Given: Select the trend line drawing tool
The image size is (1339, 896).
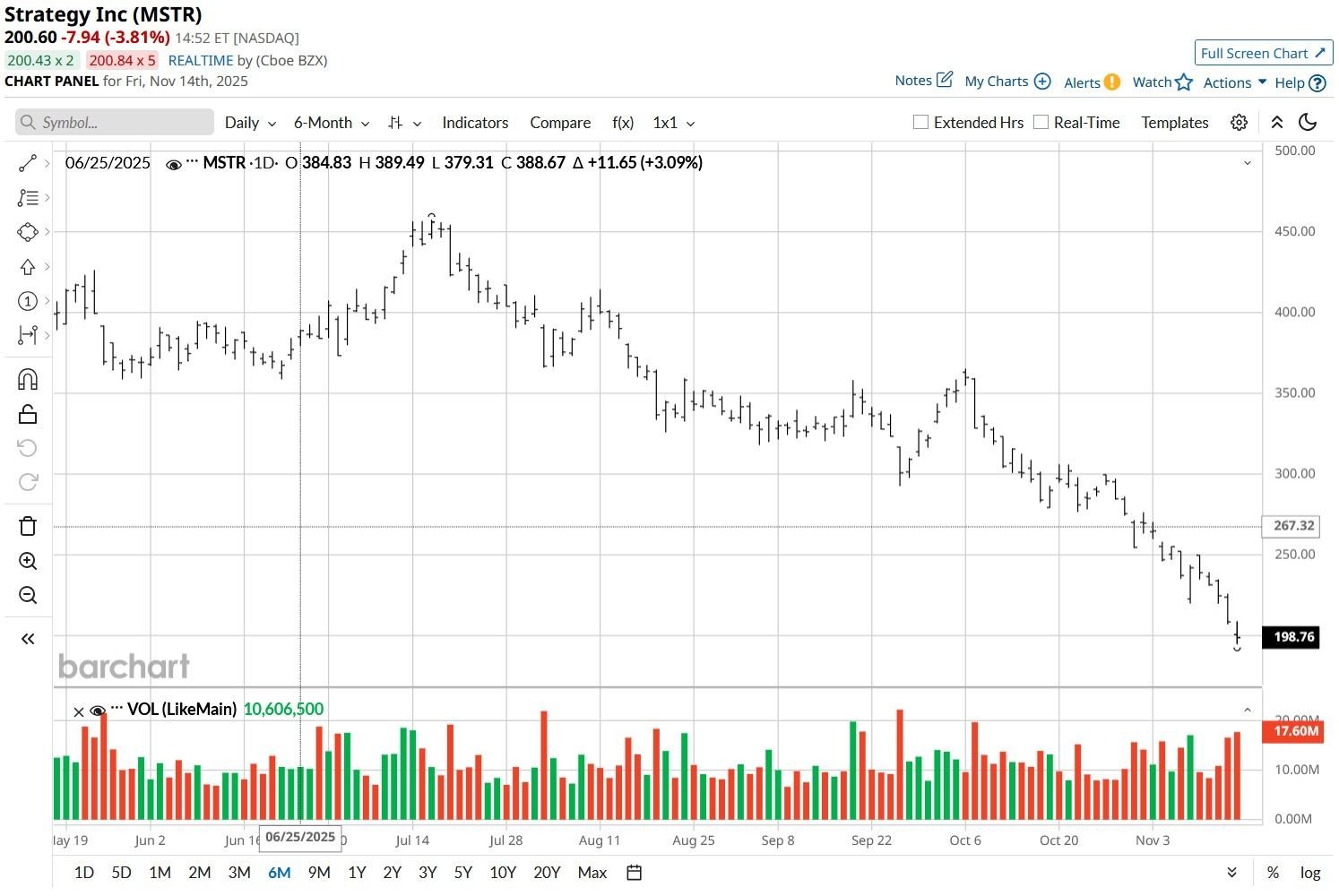Looking at the screenshot, I should click(28, 163).
